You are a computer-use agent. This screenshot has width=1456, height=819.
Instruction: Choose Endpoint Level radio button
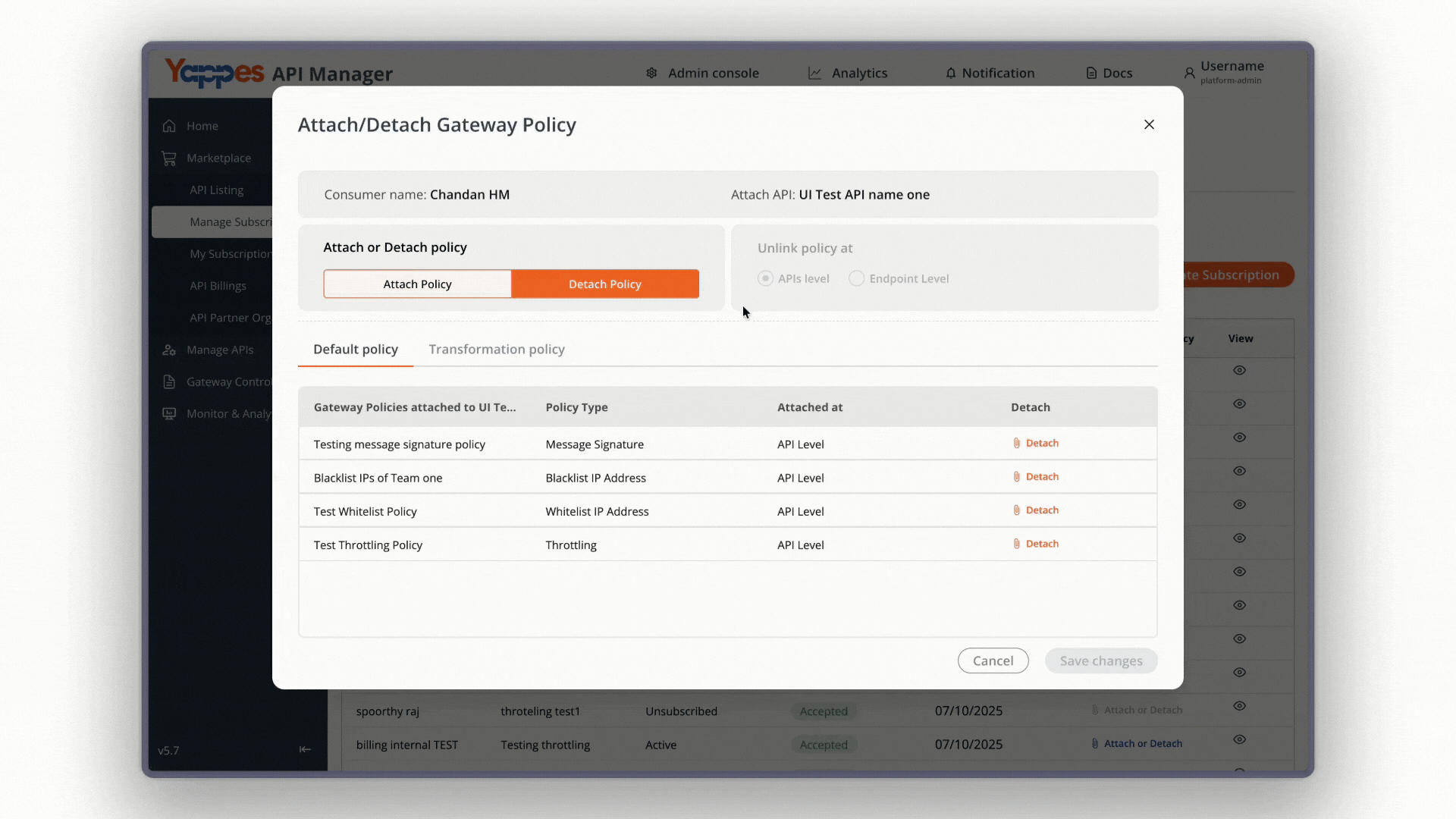pos(856,278)
